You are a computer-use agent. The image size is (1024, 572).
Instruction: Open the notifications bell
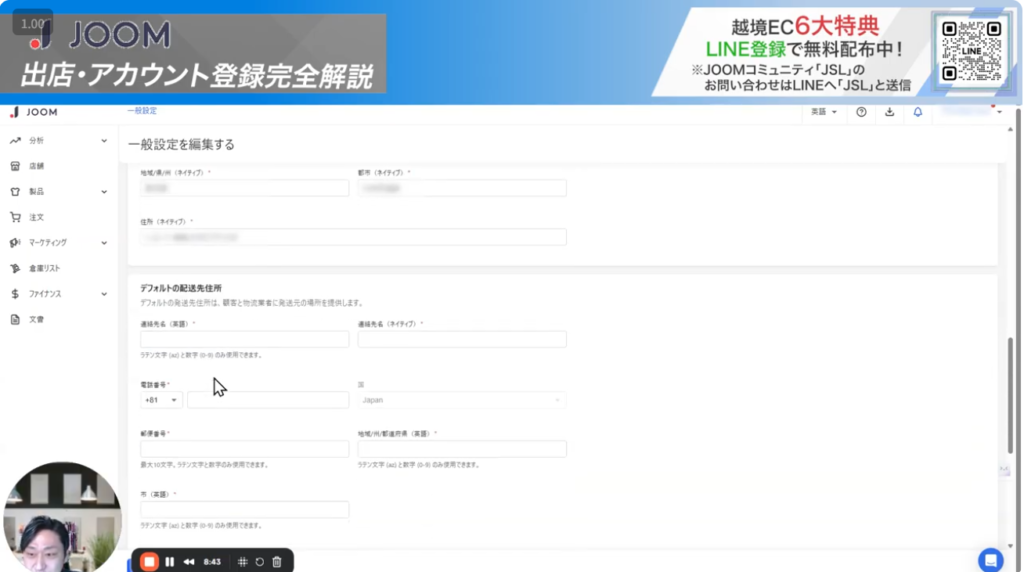point(918,112)
